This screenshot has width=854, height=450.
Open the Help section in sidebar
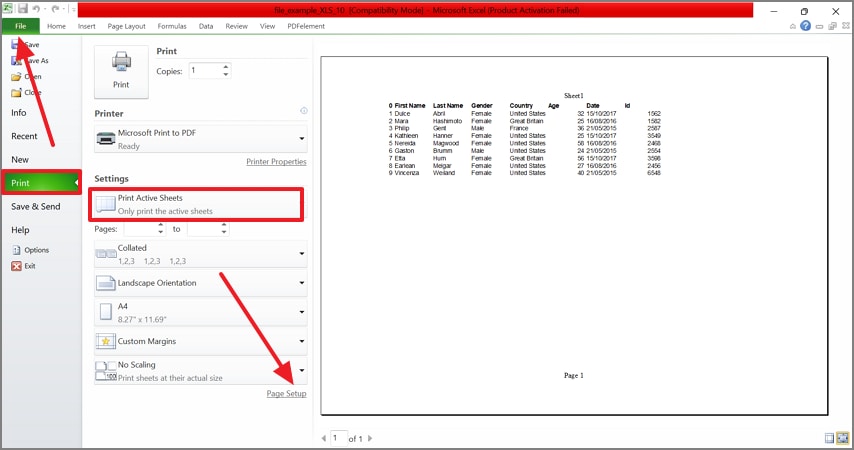(20, 230)
